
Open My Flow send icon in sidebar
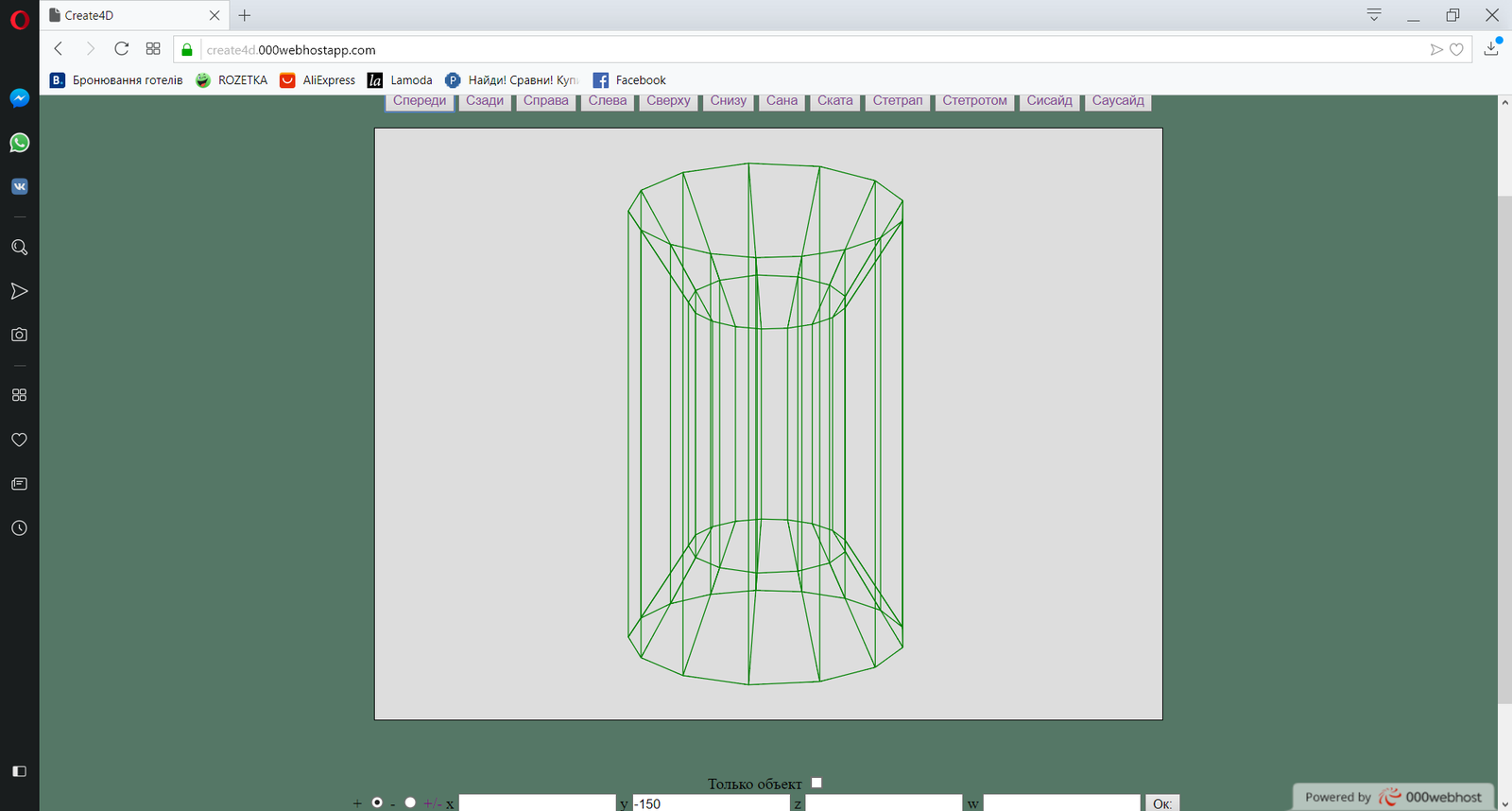click(19, 291)
